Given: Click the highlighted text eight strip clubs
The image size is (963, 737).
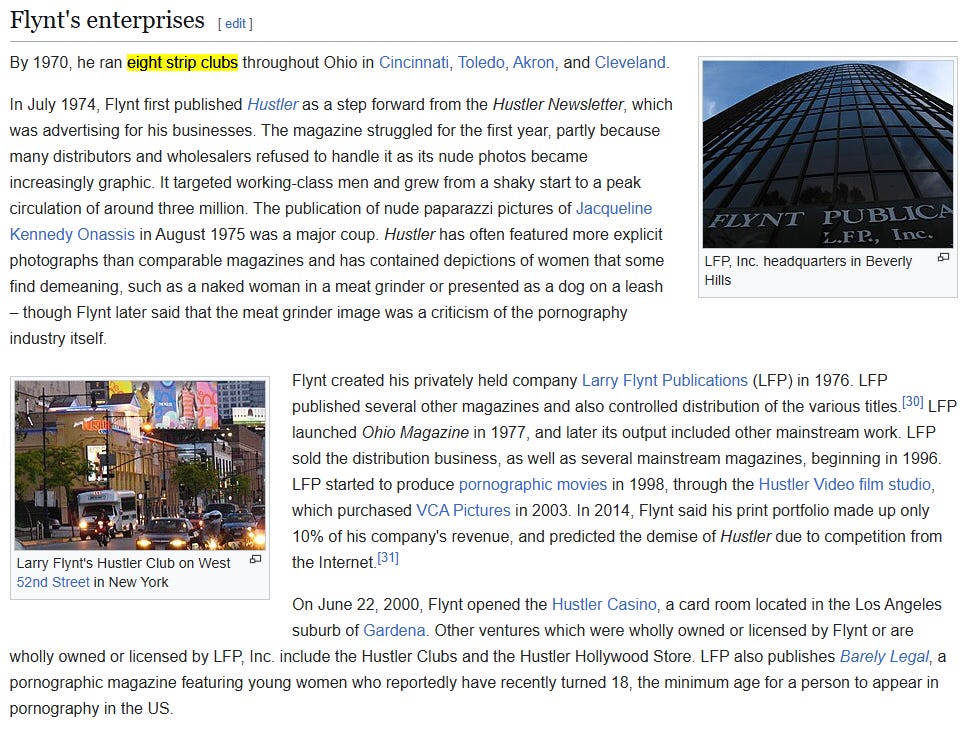Looking at the screenshot, I should [x=182, y=63].
